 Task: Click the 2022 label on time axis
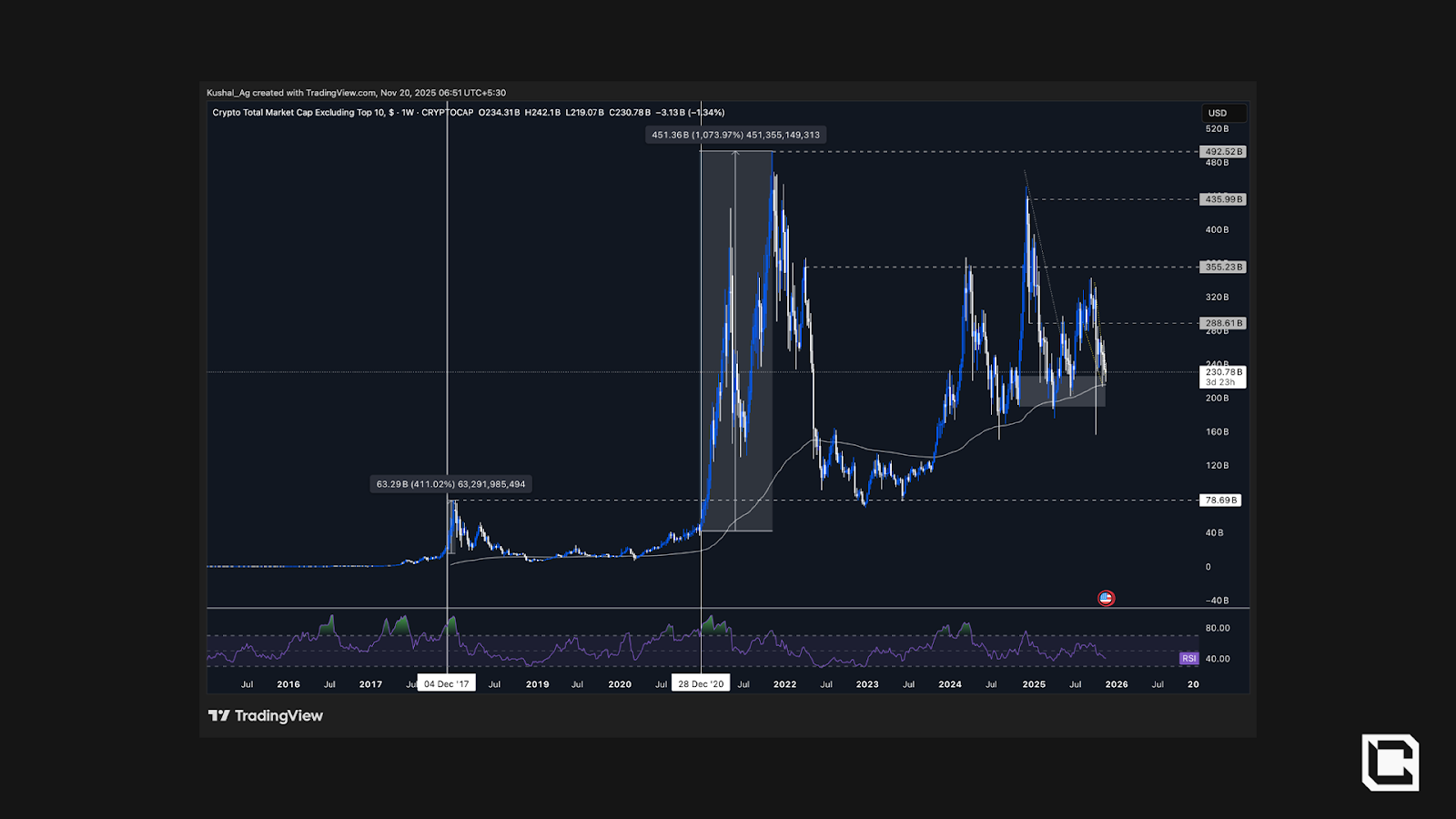[x=784, y=684]
